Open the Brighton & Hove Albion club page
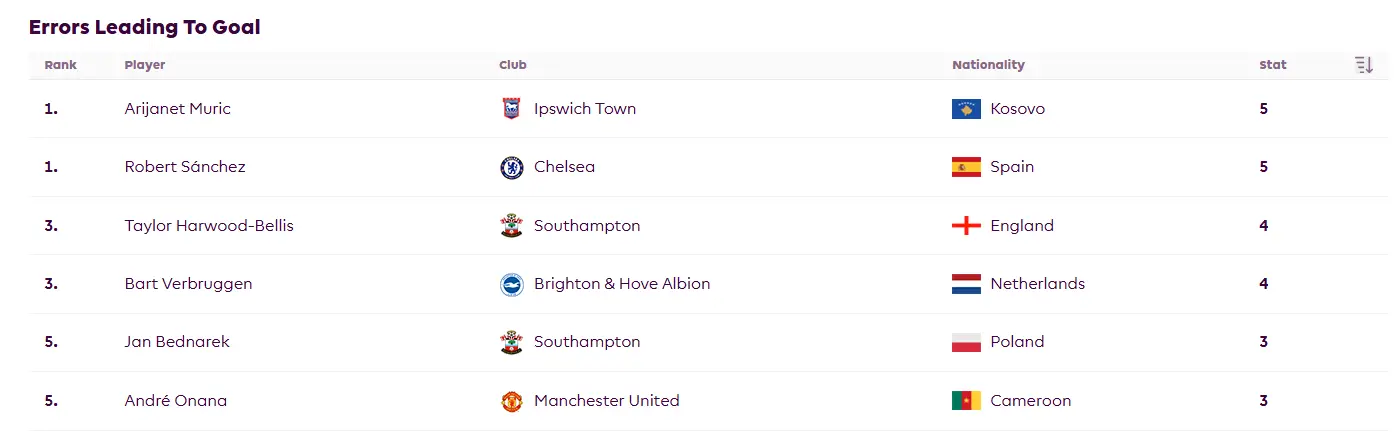The height and width of the screenshot is (433, 1394). [622, 284]
